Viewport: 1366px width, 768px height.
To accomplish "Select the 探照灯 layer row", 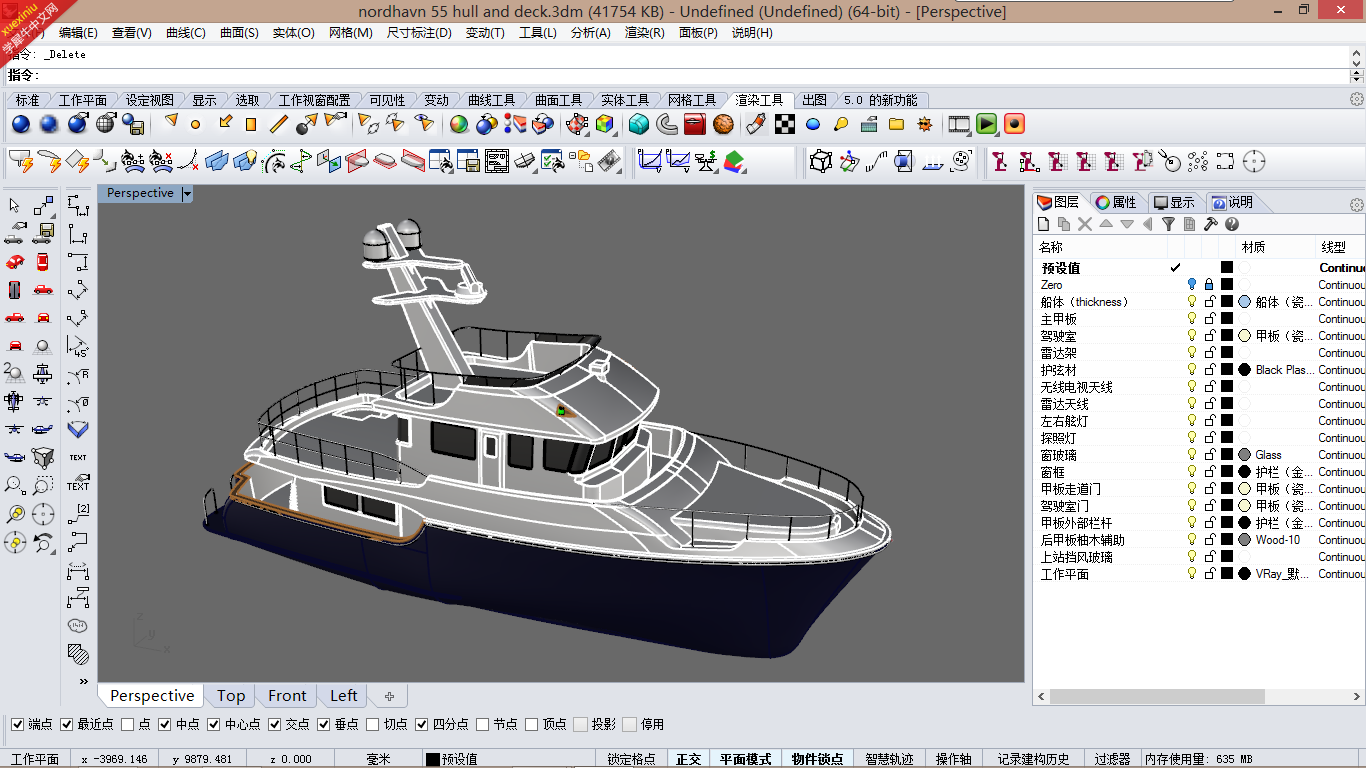I will pyautogui.click(x=1200, y=437).
